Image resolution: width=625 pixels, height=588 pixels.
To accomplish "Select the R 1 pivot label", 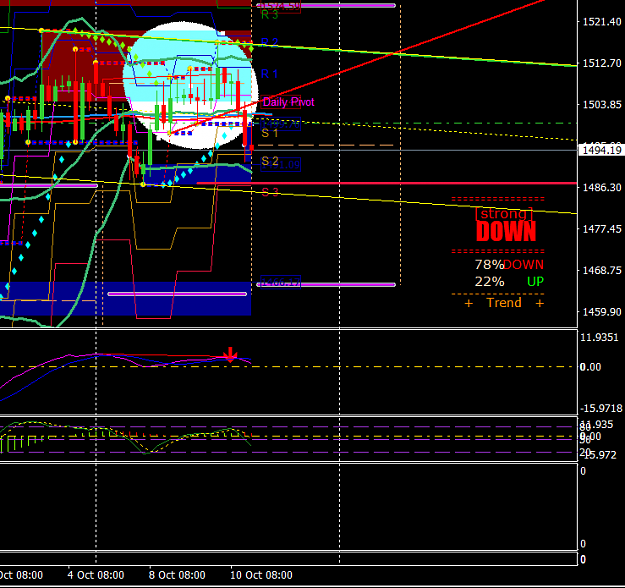I will 269,74.
